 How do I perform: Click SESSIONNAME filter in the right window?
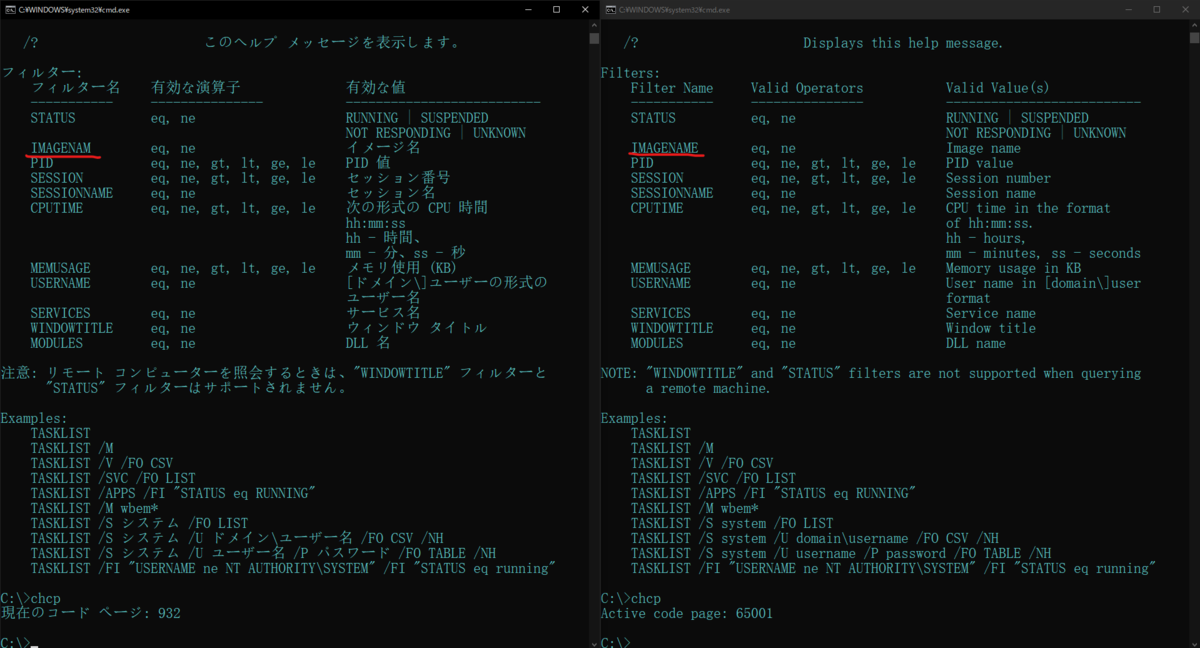tap(671, 193)
